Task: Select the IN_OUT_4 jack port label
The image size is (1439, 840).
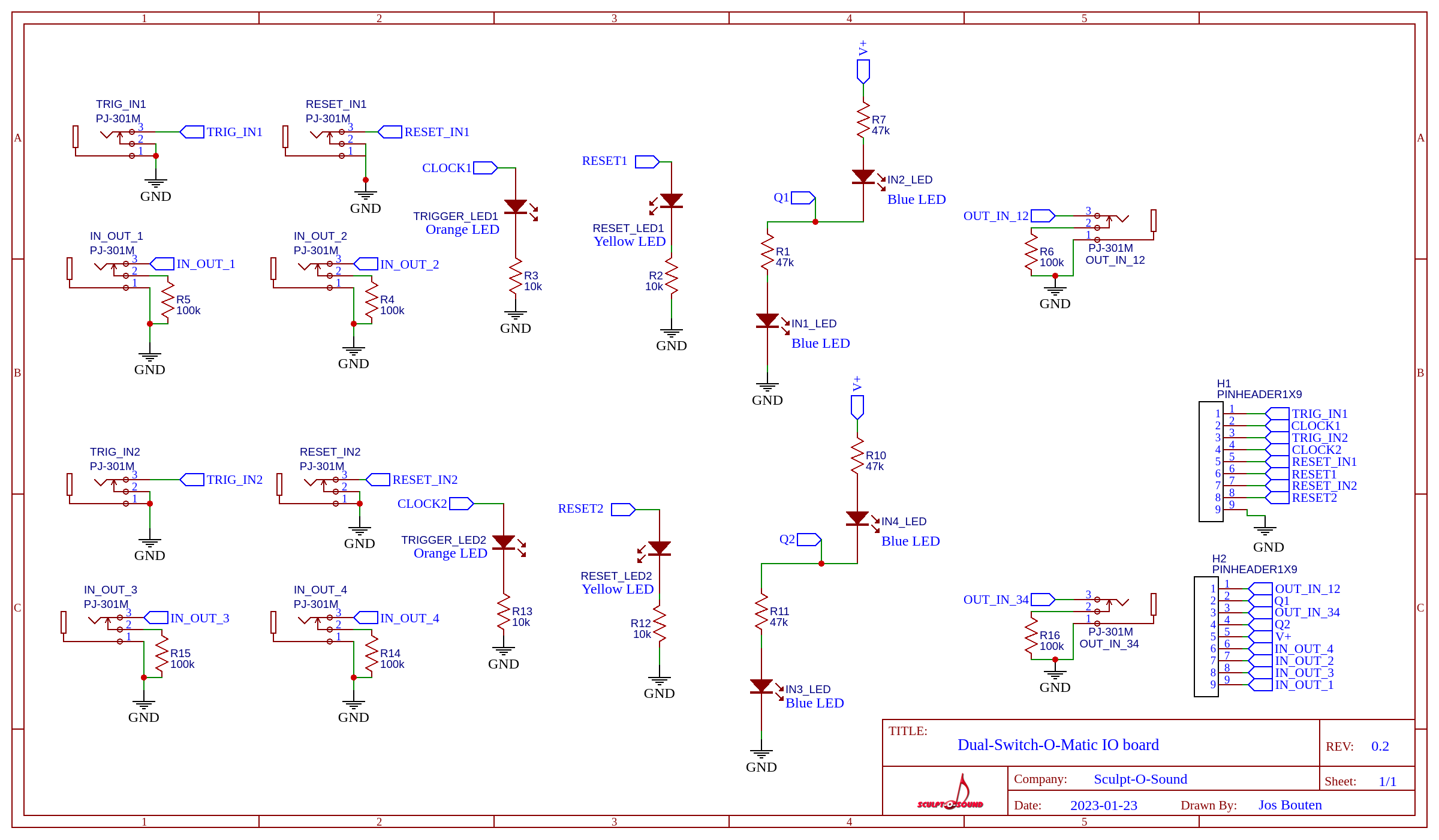Action: [409, 618]
